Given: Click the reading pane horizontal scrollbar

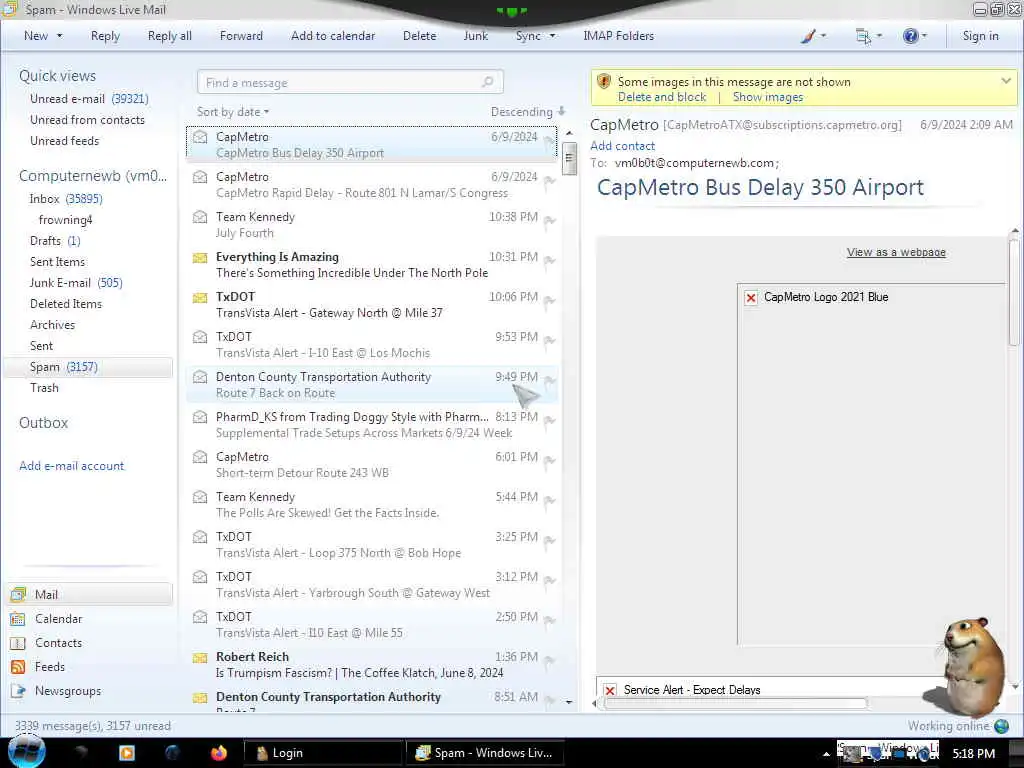Looking at the screenshot, I should click(x=736, y=703).
